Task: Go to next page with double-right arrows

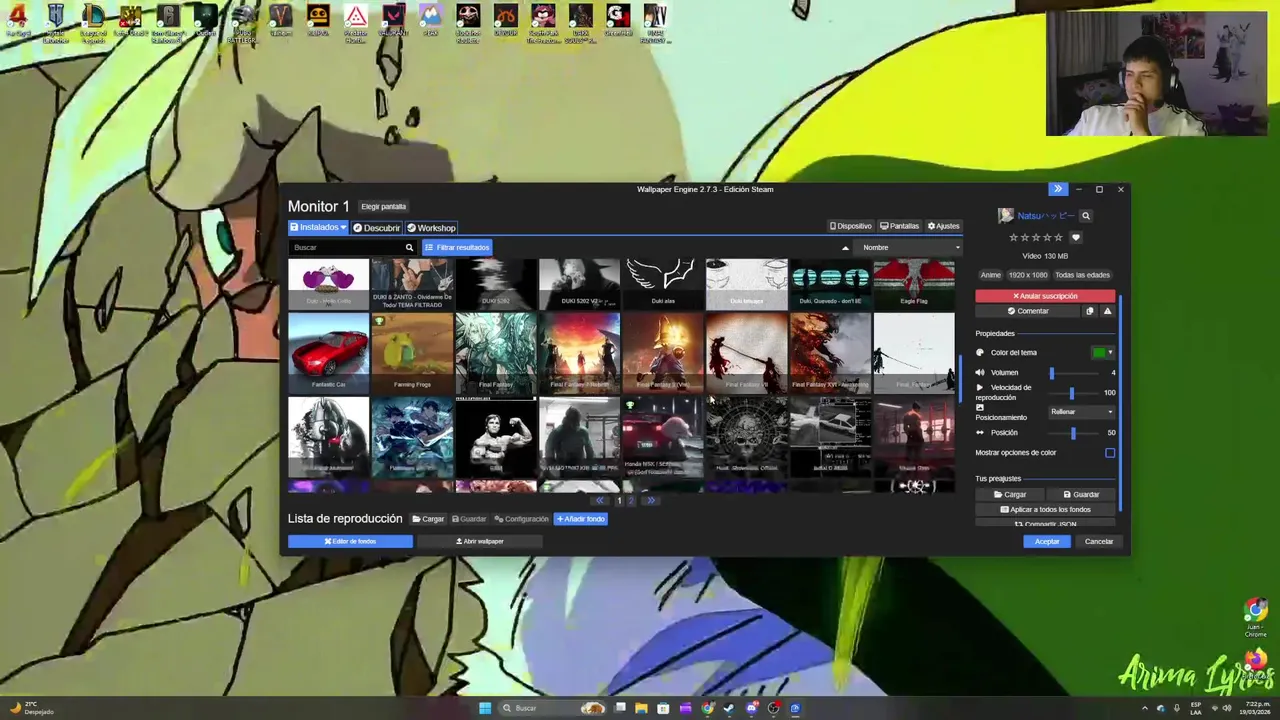Action: click(650, 501)
